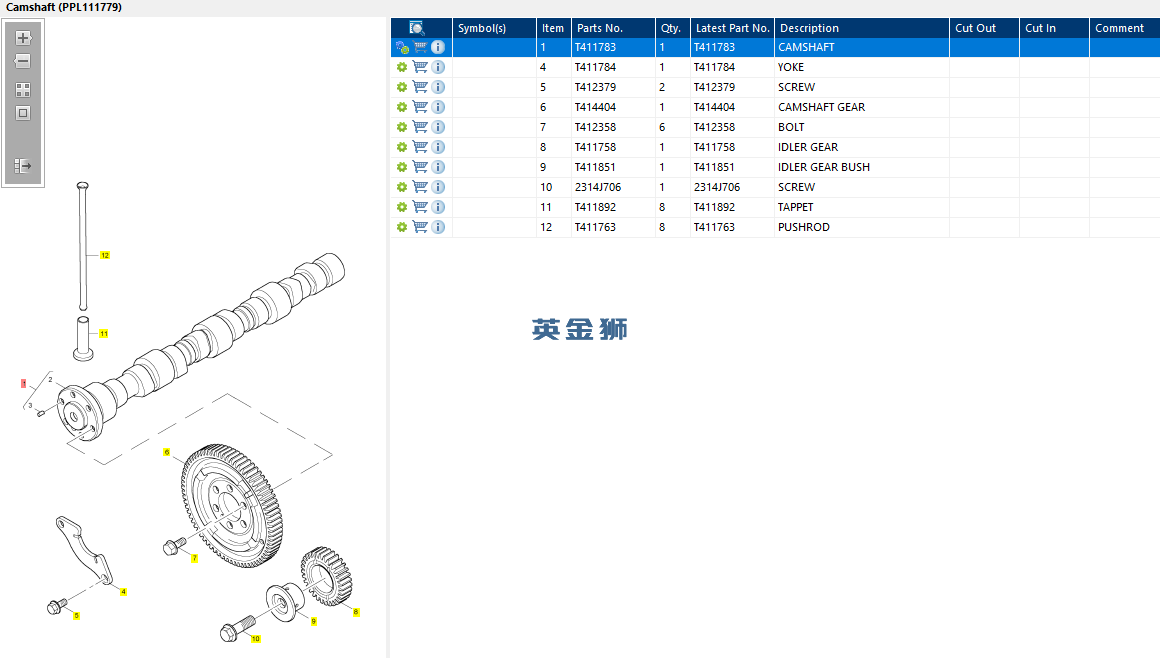Open info for the PUSHROD row
The image size is (1160, 658).
click(x=438, y=227)
